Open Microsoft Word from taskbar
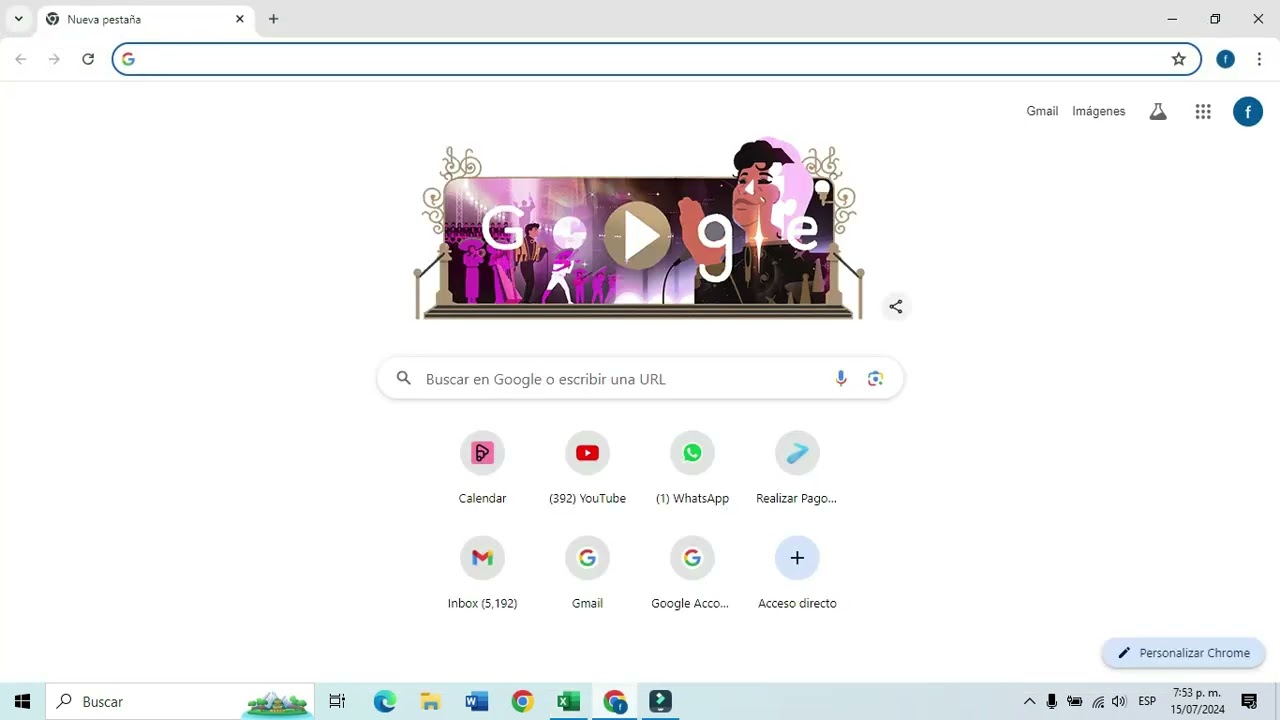This screenshot has width=1280, height=720. coord(476,702)
